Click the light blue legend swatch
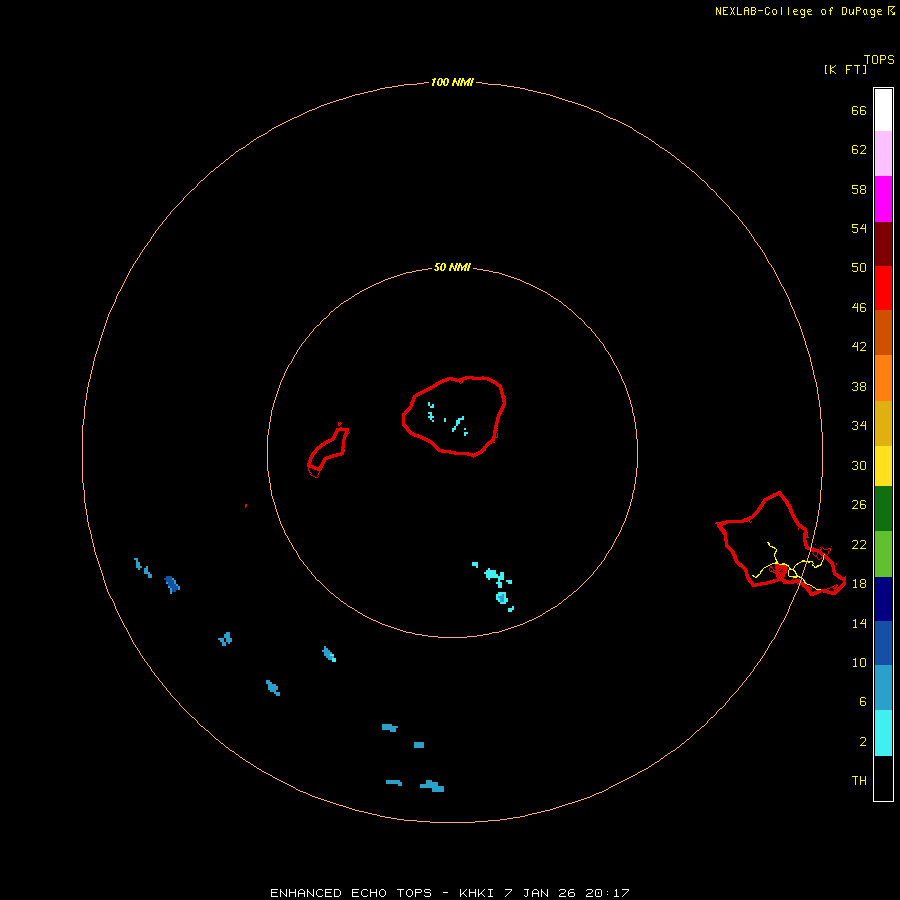The height and width of the screenshot is (900, 900). coord(883,688)
